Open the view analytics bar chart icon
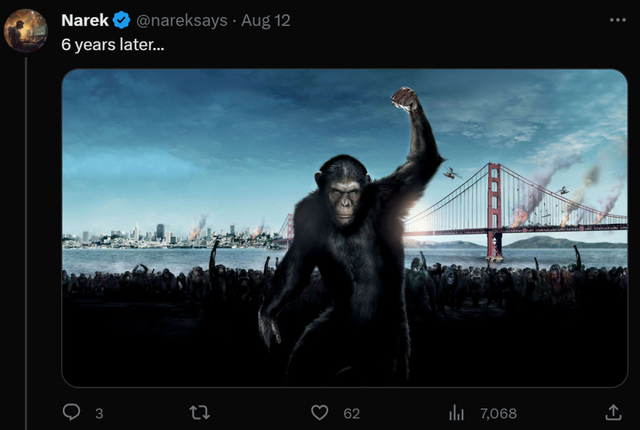This screenshot has width=640, height=430. pyautogui.click(x=456, y=413)
